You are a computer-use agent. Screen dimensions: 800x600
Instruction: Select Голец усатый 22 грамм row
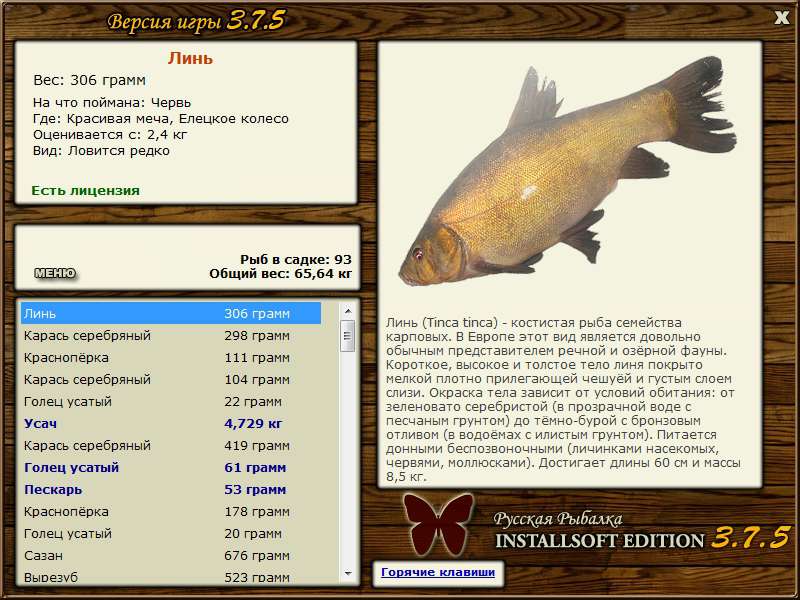[171, 401]
